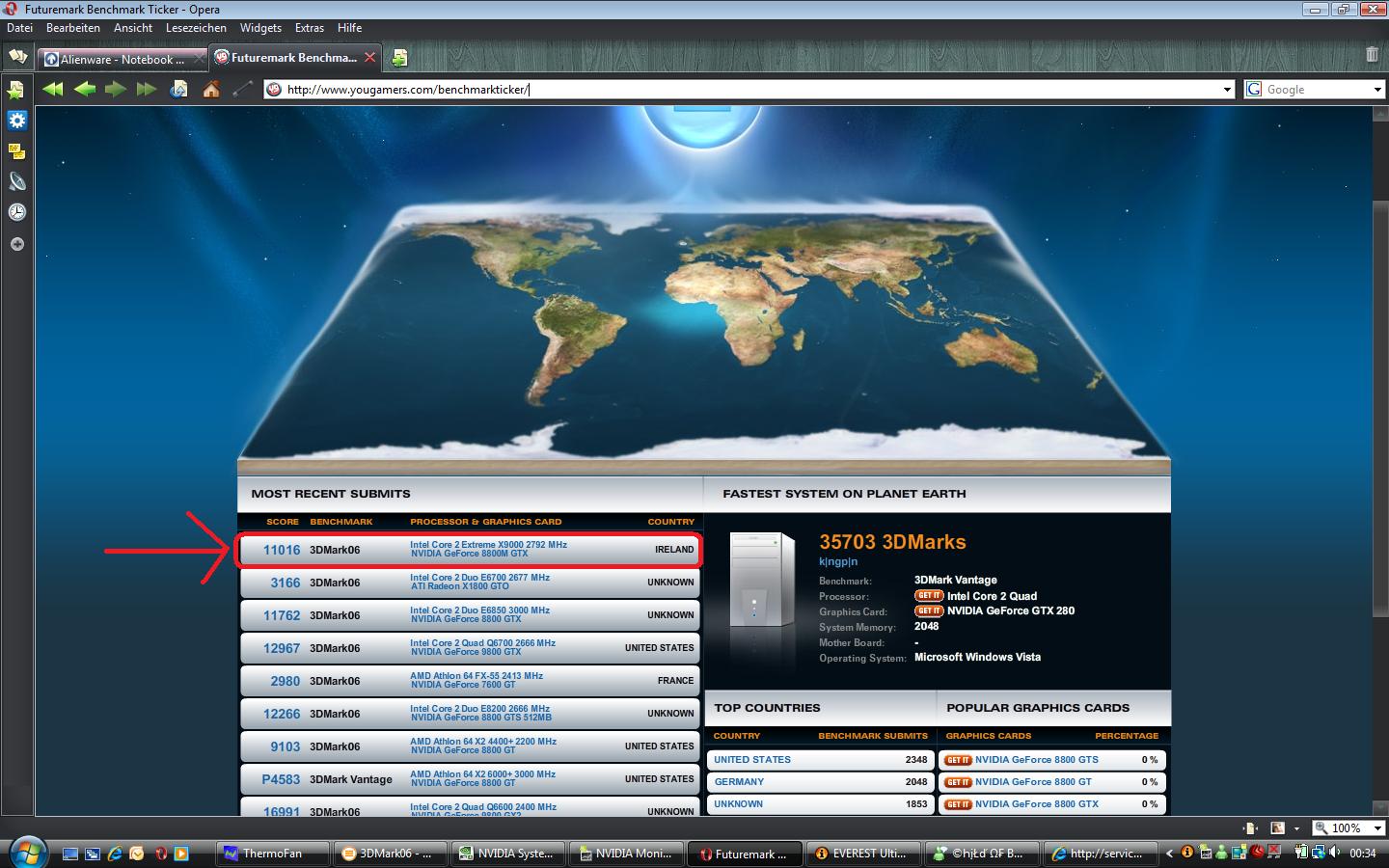Click the show images icon in status bar
The width and height of the screenshot is (1389, 868).
[1278, 827]
